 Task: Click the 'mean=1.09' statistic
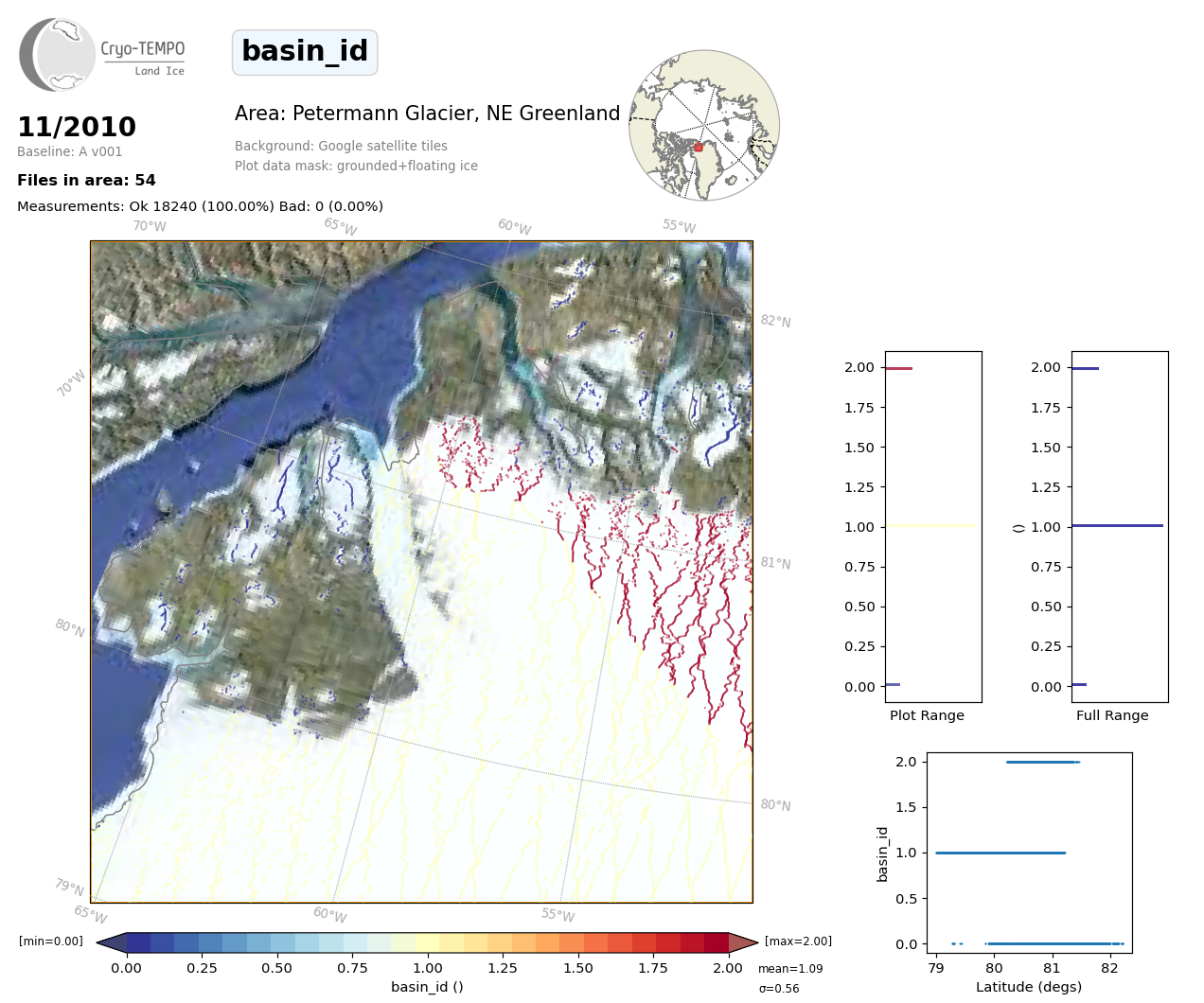[x=790, y=969]
